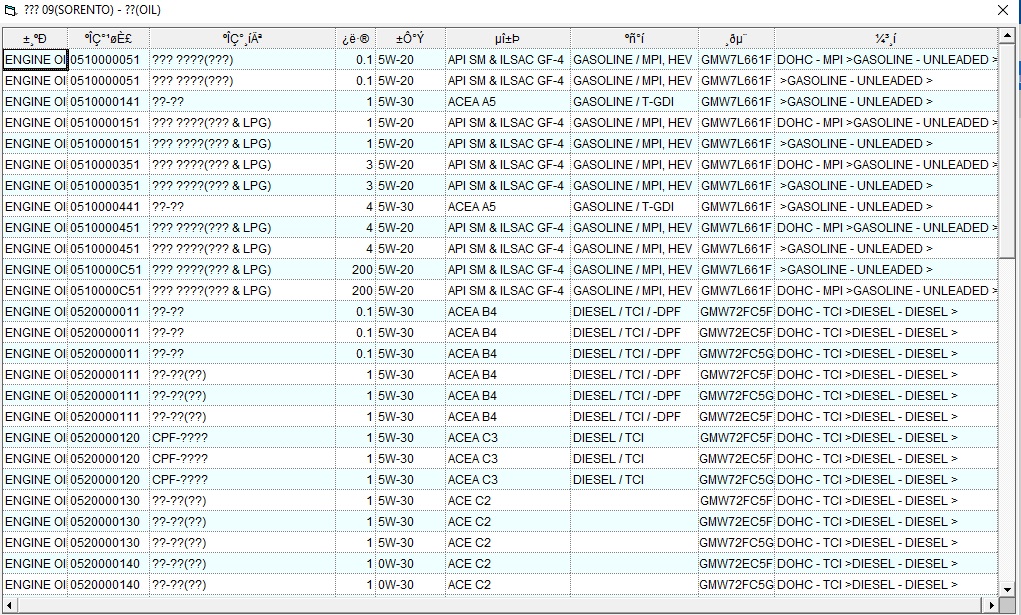
Task: Click header above the part number column
Action: (108, 39)
